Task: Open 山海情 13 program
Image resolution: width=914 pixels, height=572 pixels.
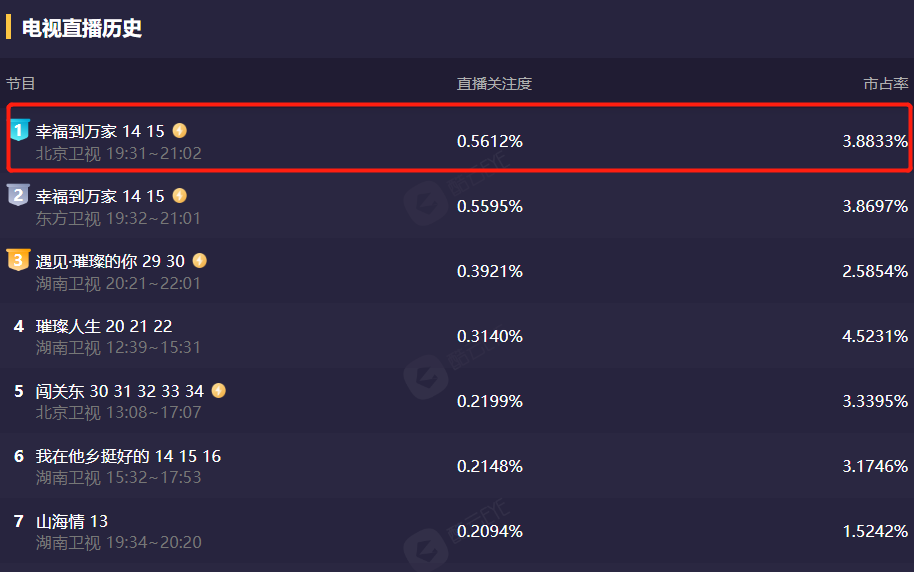Action: pyautogui.click(x=72, y=521)
